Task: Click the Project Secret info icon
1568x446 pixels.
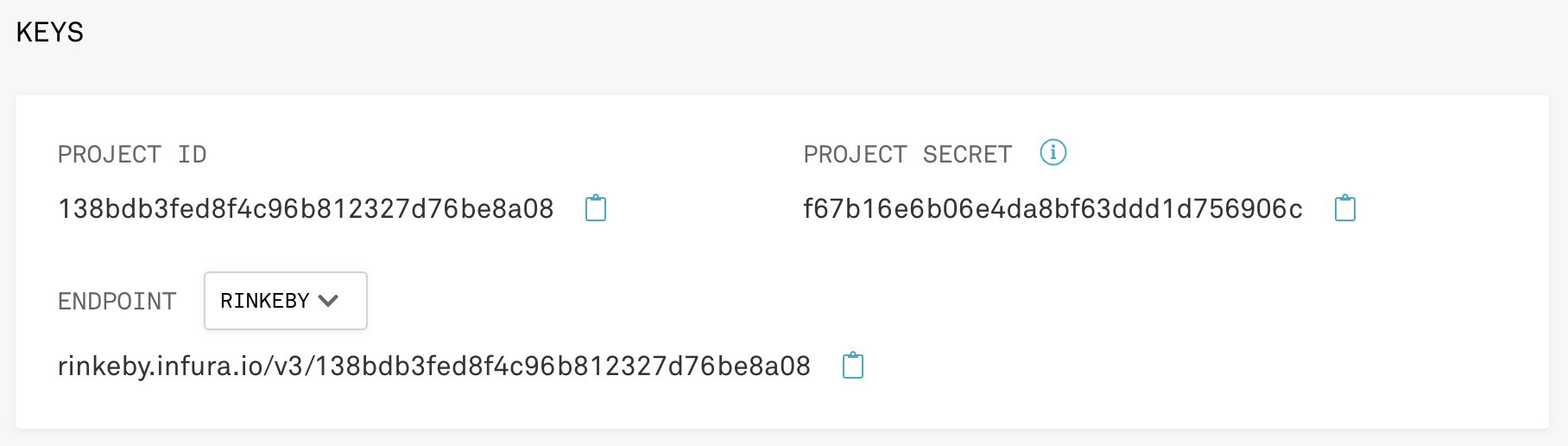Action: click(x=1053, y=153)
